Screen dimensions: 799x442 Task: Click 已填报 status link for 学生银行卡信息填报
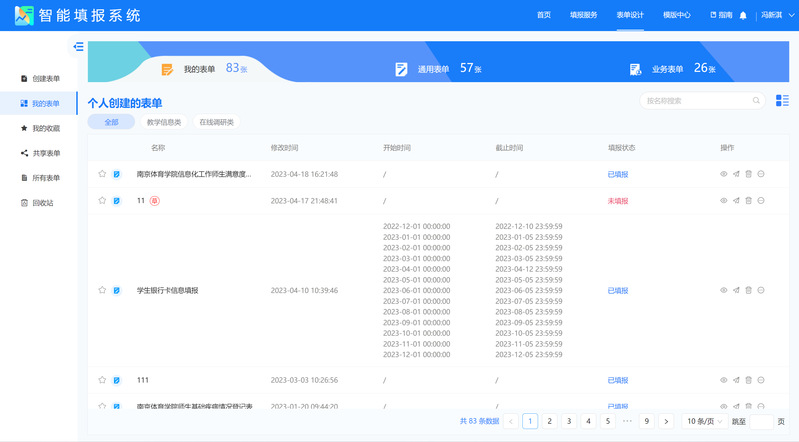click(x=618, y=290)
